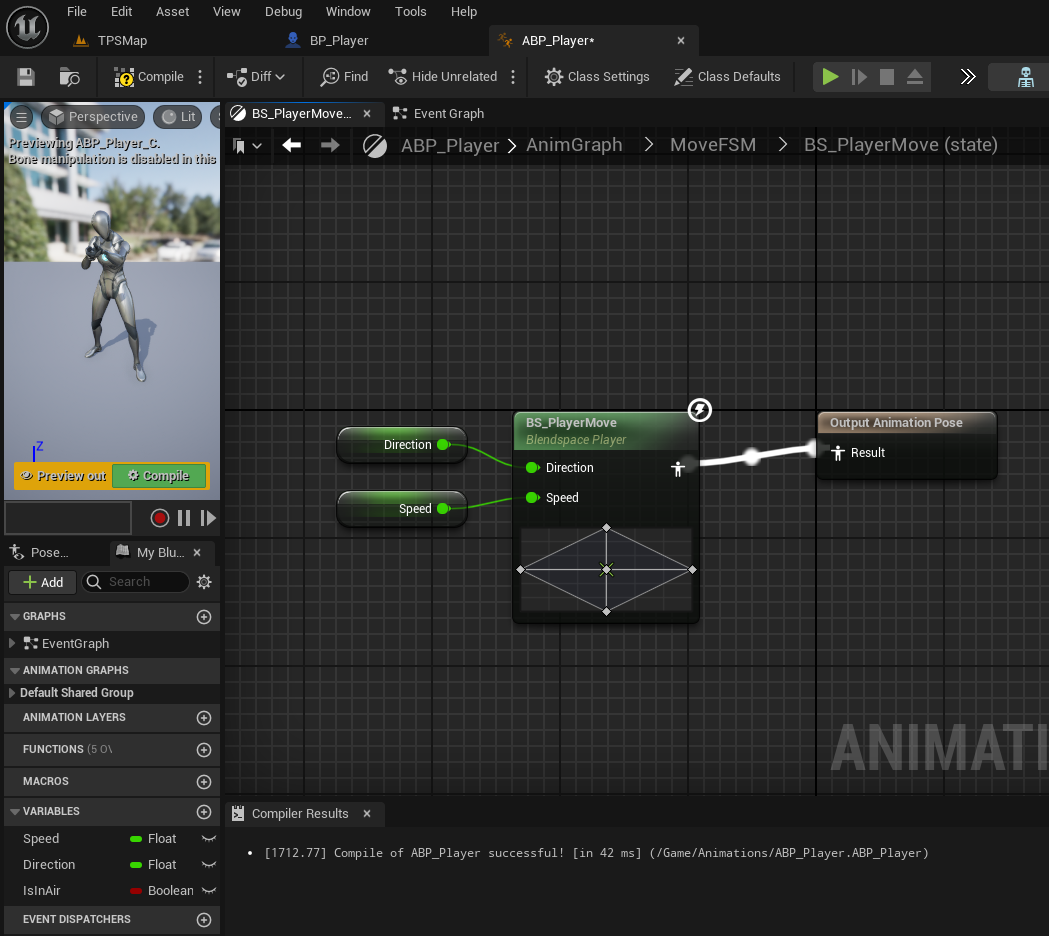Navigate back in graph history
The width and height of the screenshot is (1049, 936).
point(292,145)
